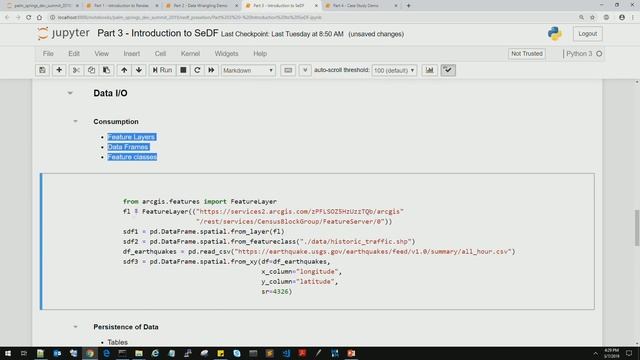Click the browser back arrow

pos(7,17)
